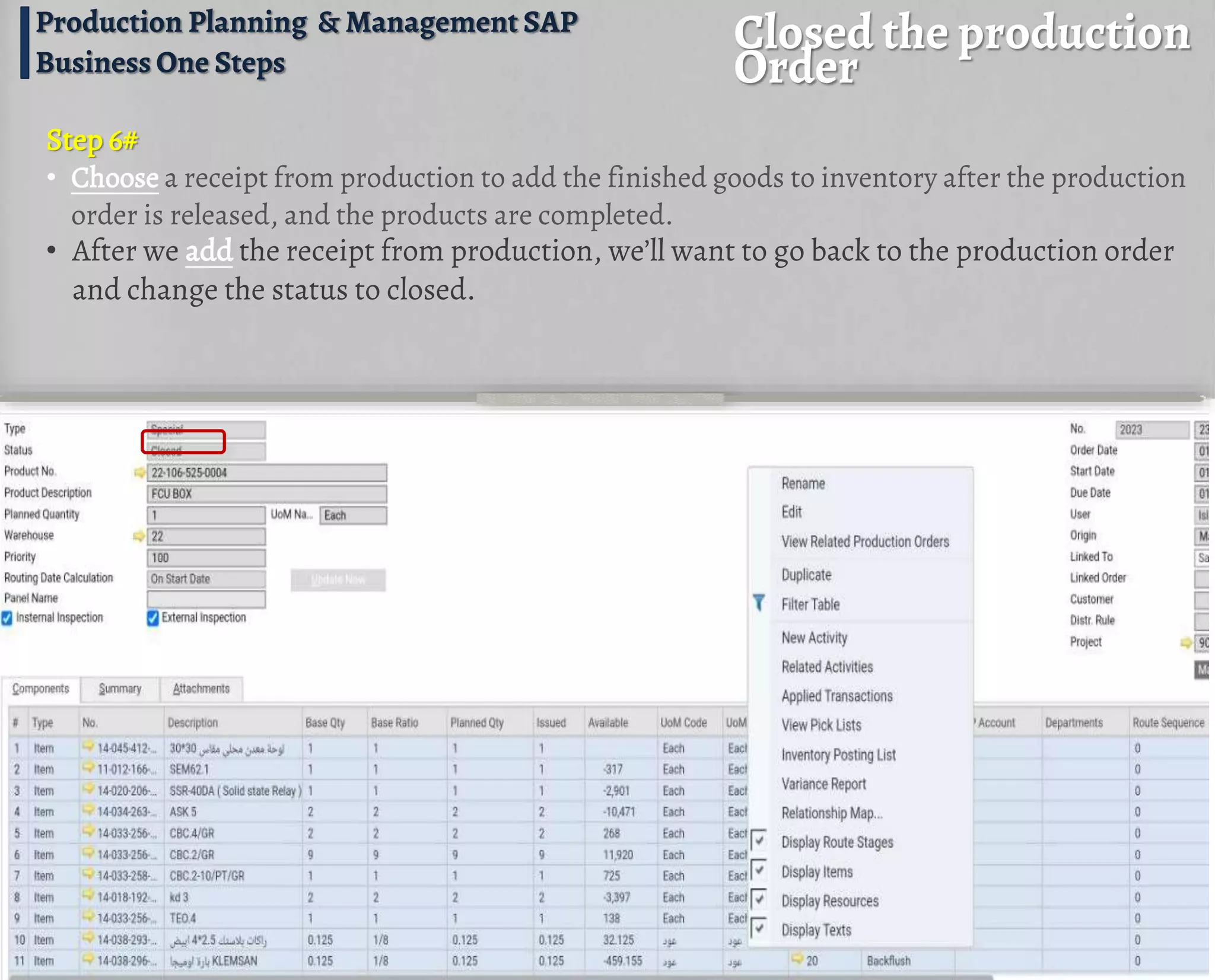Toggle the Insternal Inspection checkbox
This screenshot has height=980, width=1215.
[7, 618]
